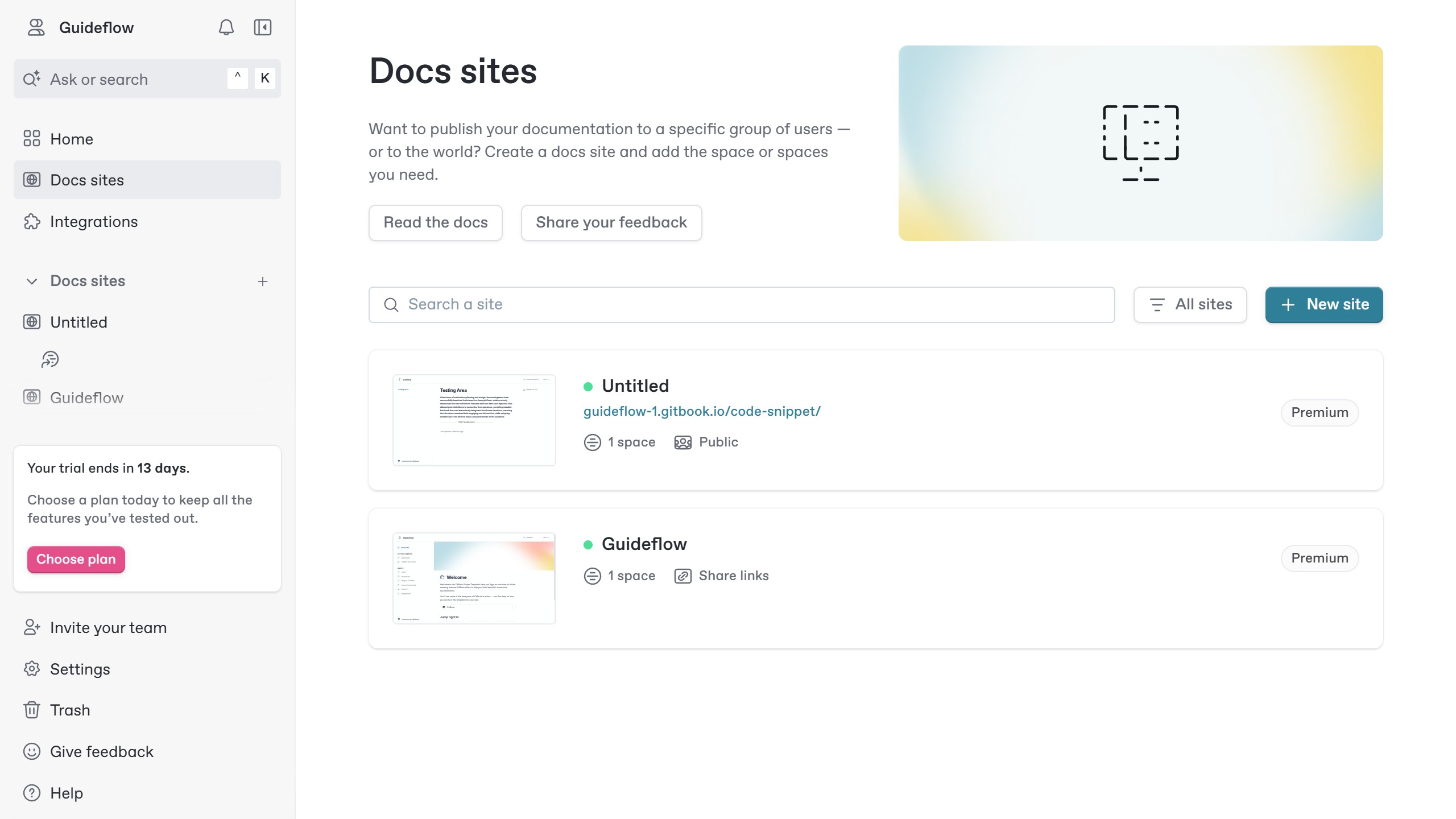
Task: Open the Guideflow site thumbnail
Action: (474, 578)
